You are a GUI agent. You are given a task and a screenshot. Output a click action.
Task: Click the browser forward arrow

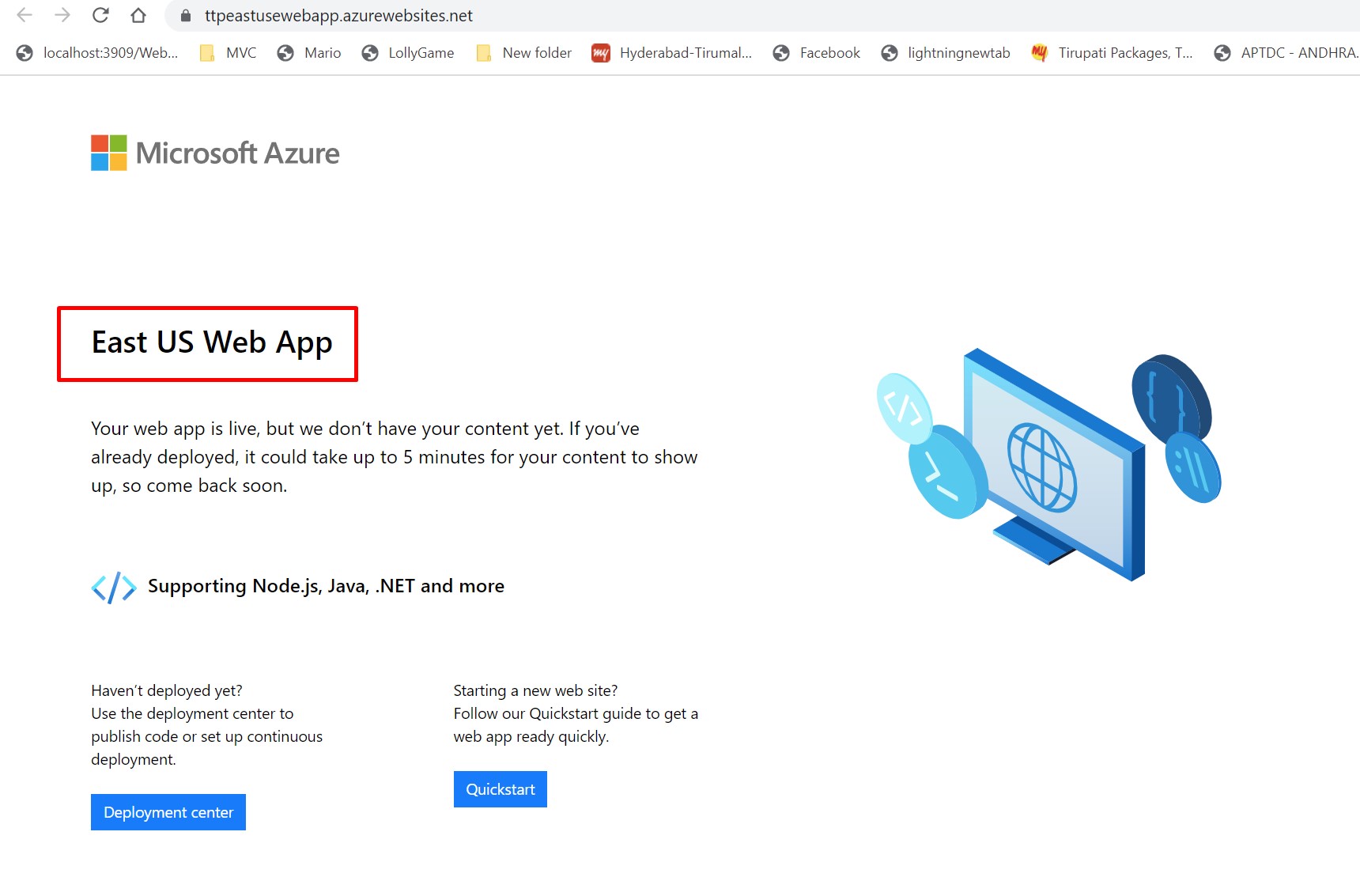62,15
